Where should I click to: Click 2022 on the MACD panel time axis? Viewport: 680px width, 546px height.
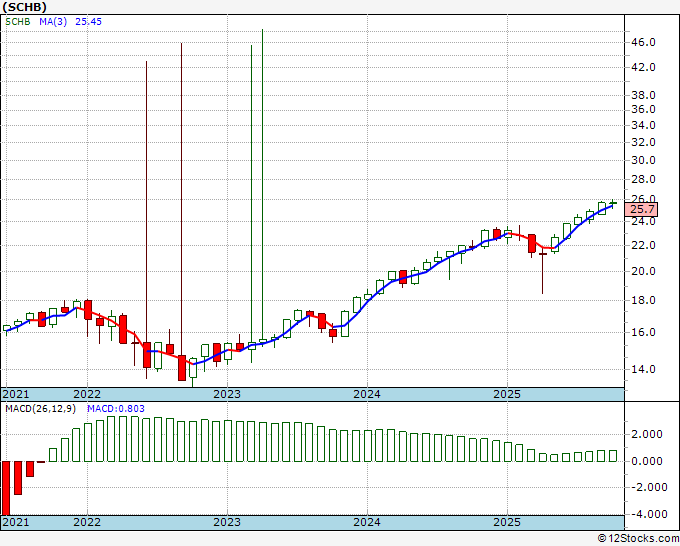tap(87, 522)
